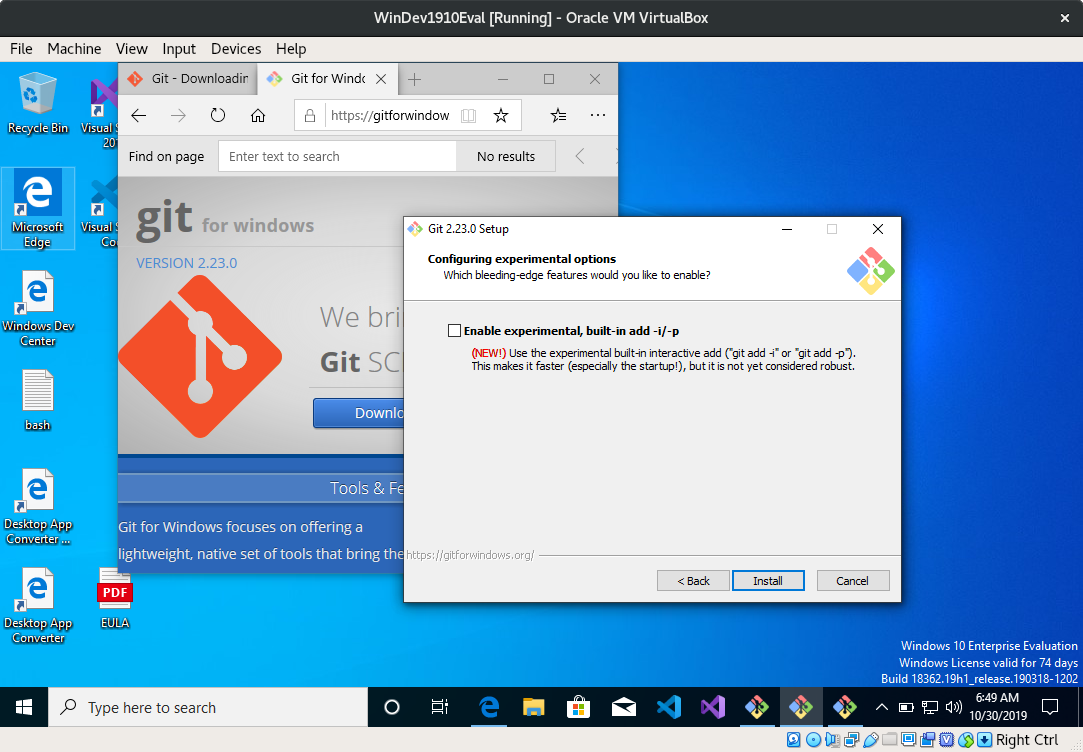Click the Type here to search box

click(x=207, y=707)
